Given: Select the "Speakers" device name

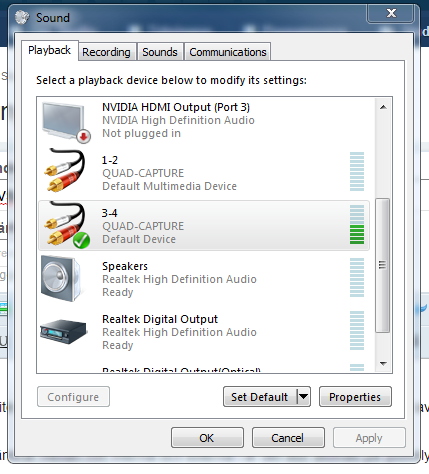Looking at the screenshot, I should click(x=125, y=266).
